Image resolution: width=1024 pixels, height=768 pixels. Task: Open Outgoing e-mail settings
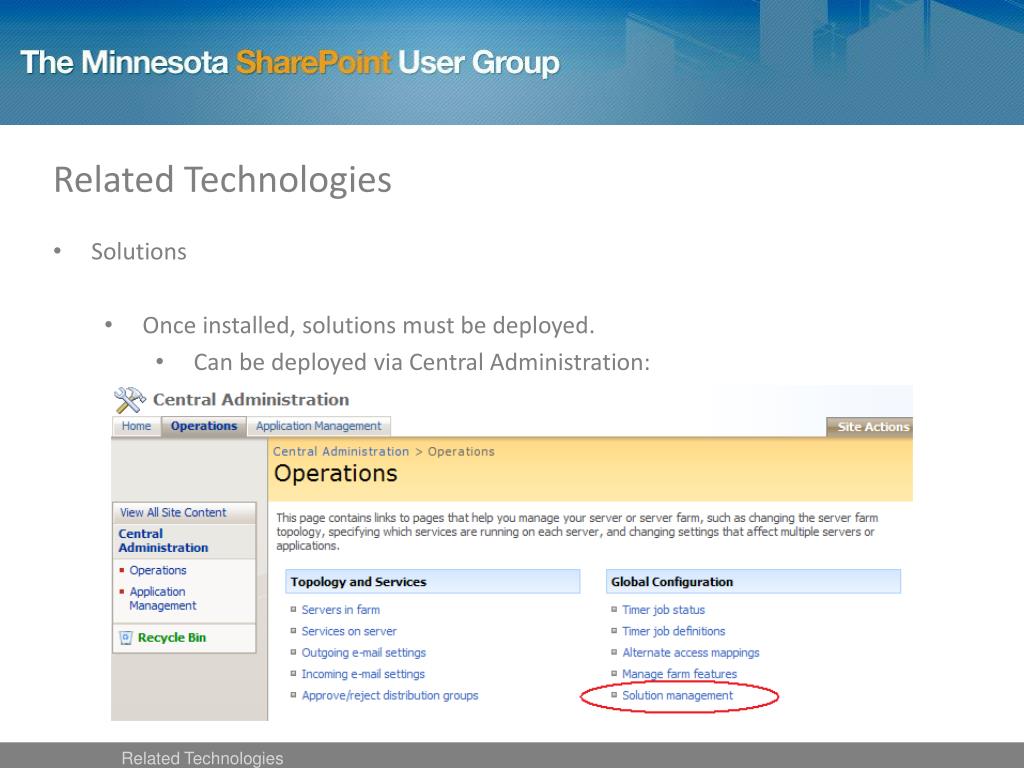[x=364, y=653]
